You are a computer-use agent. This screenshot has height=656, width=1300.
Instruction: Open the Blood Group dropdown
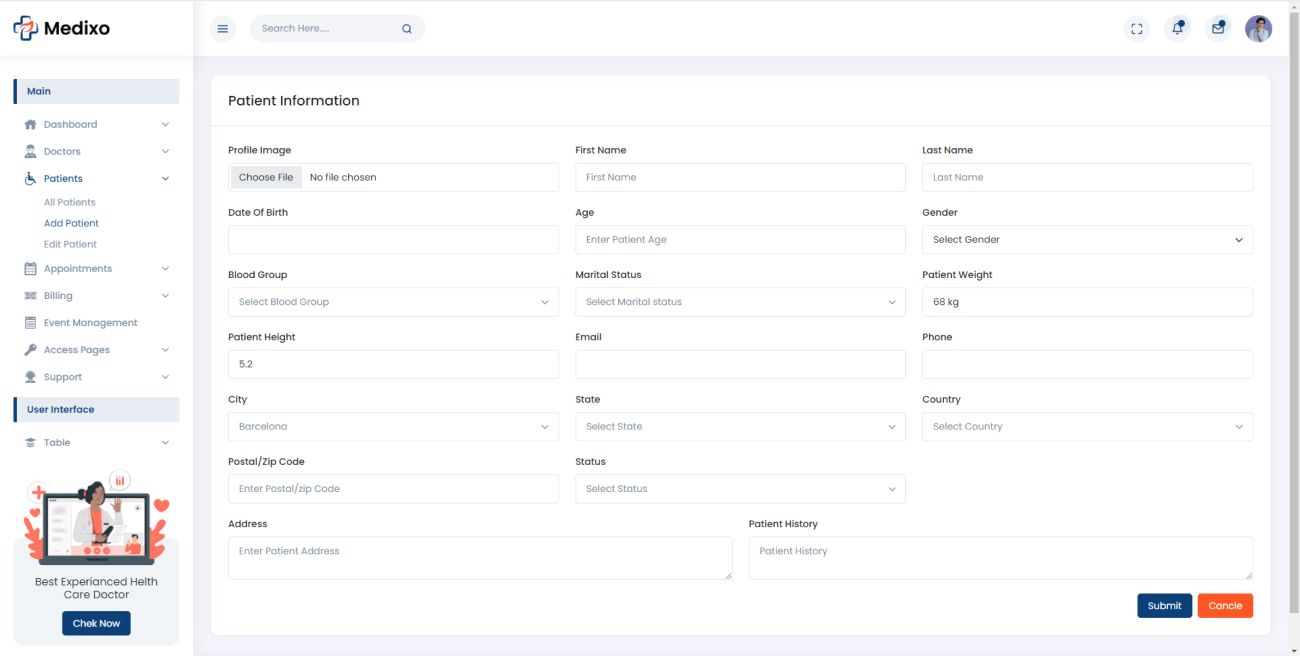click(x=393, y=302)
